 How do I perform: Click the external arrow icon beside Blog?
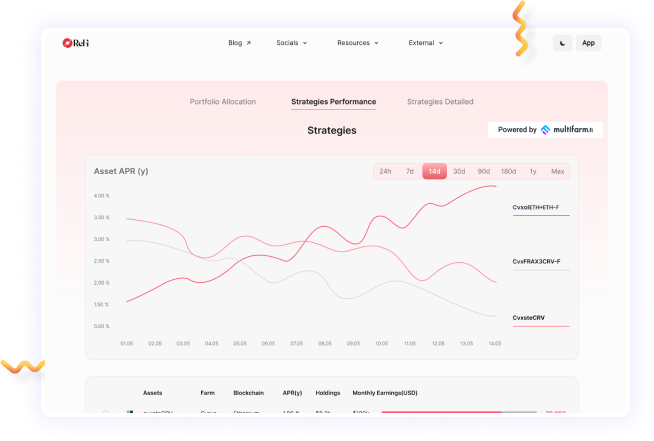pyautogui.click(x=249, y=44)
